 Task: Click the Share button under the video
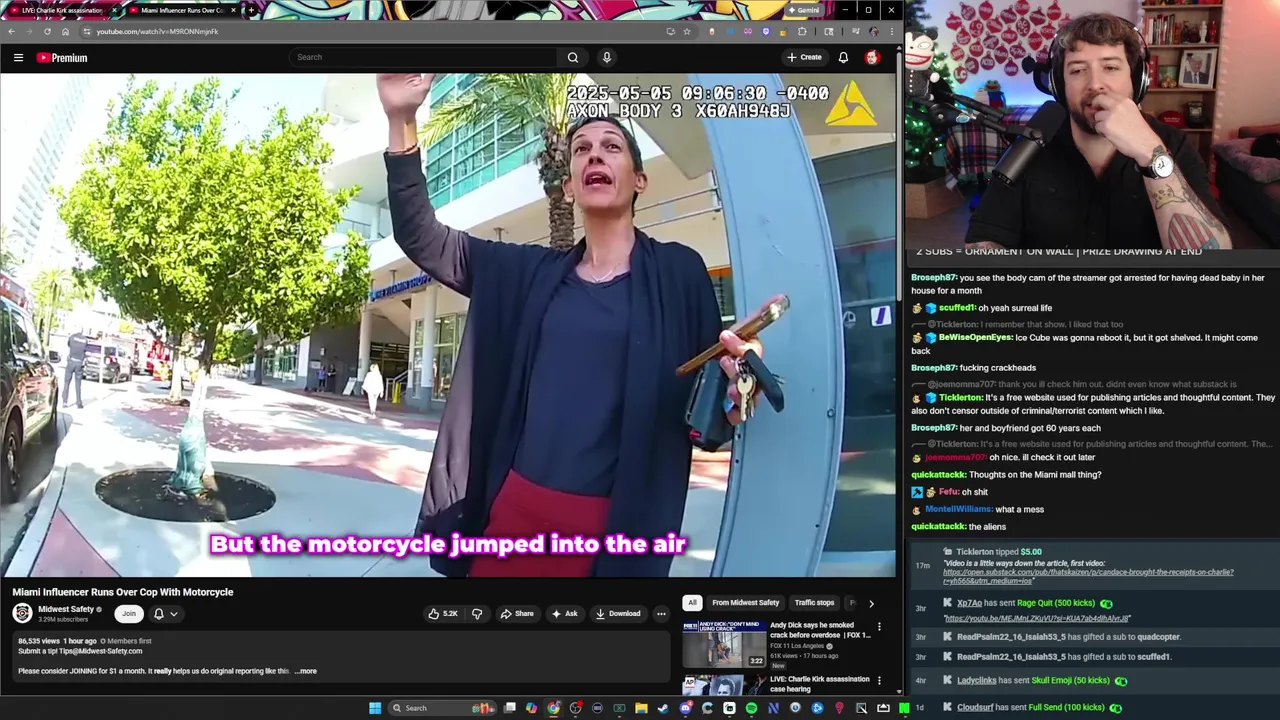[x=517, y=614]
